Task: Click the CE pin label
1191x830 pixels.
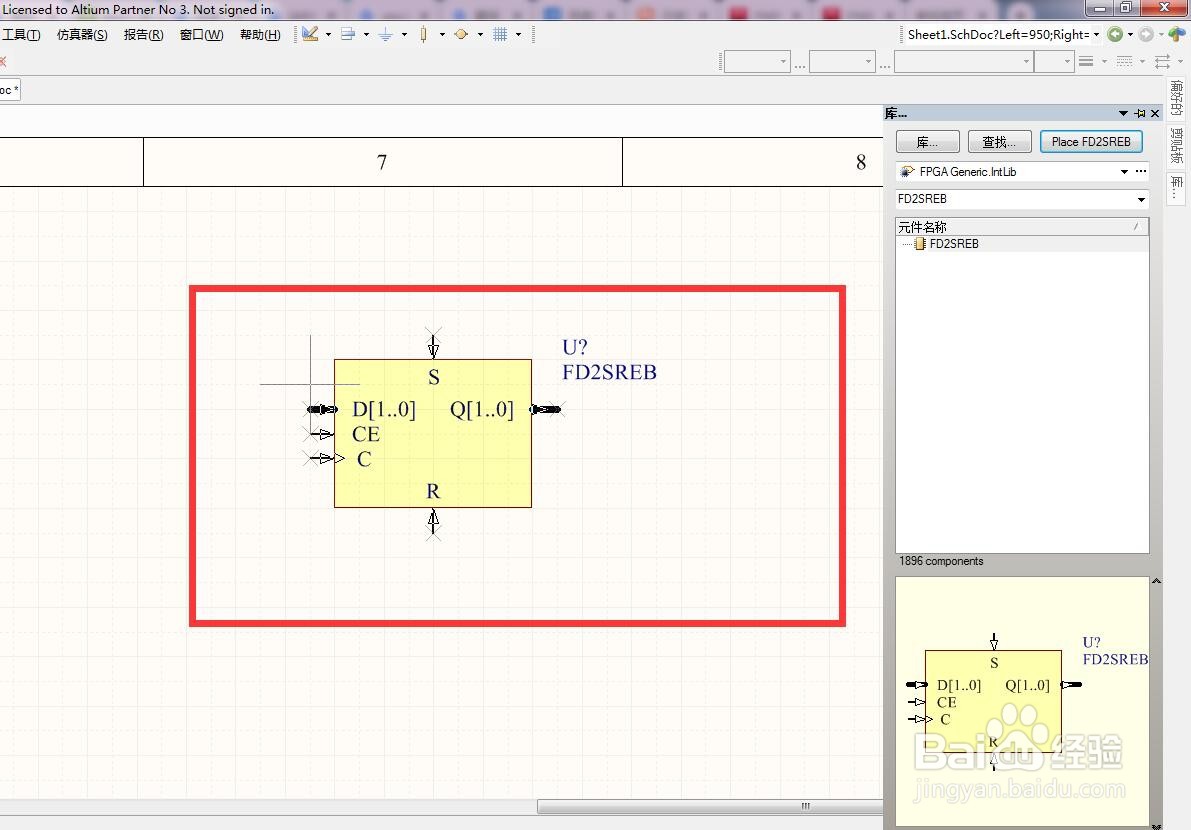Action: [366, 434]
